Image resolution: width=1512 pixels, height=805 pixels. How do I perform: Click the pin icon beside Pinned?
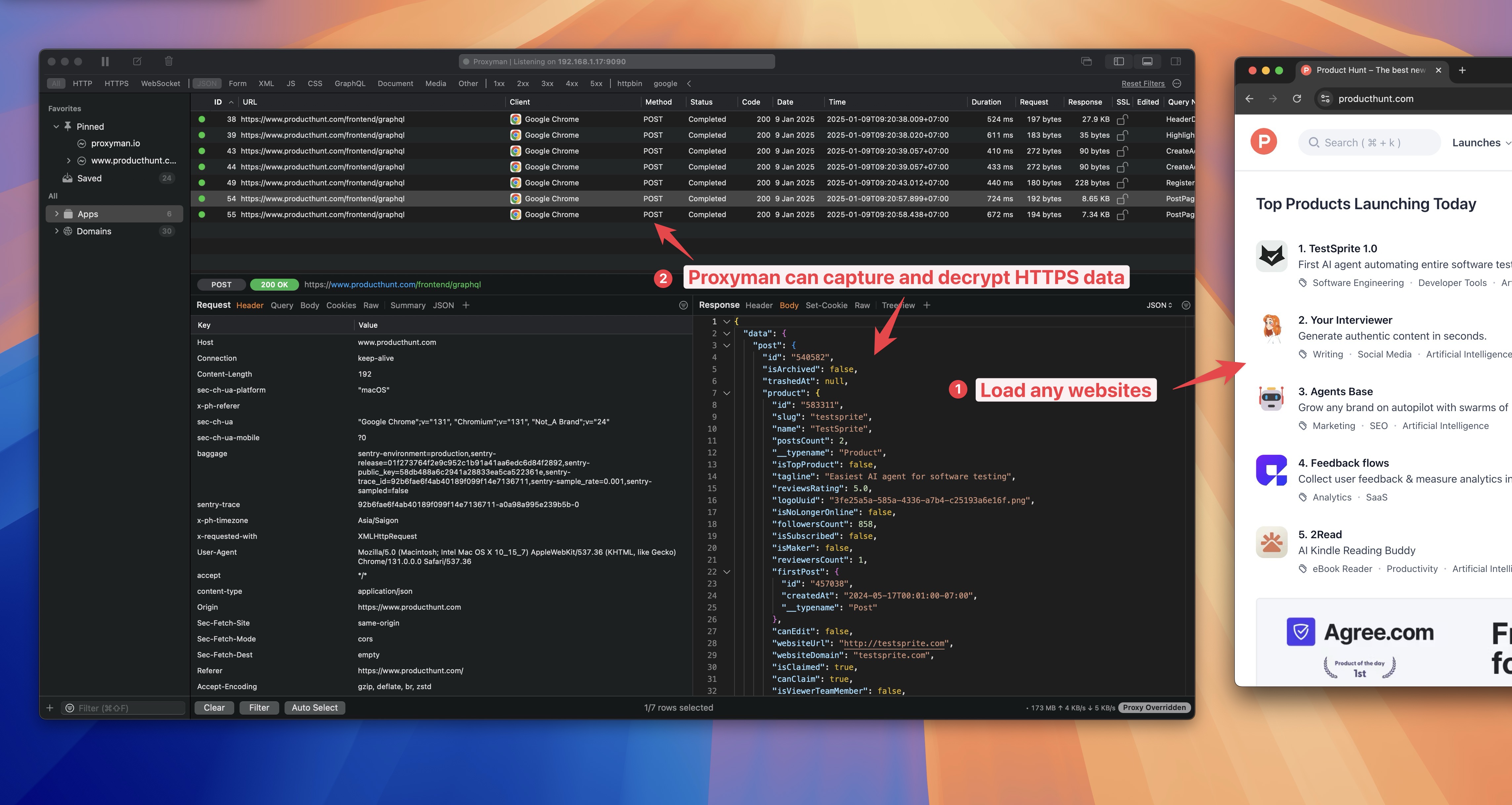tap(68, 126)
